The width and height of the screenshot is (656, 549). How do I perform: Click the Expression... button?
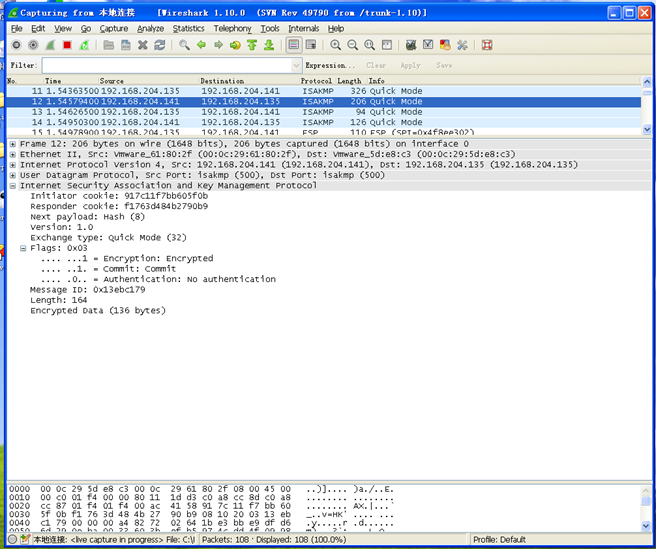click(330, 65)
